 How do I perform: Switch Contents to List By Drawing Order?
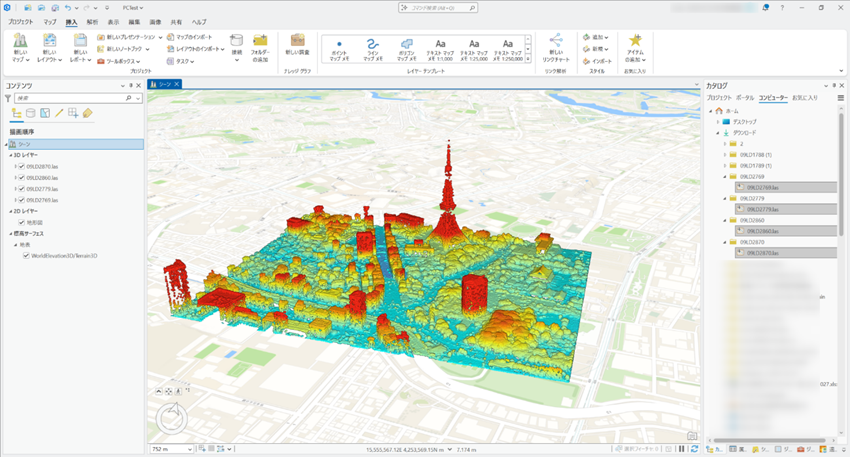point(17,113)
